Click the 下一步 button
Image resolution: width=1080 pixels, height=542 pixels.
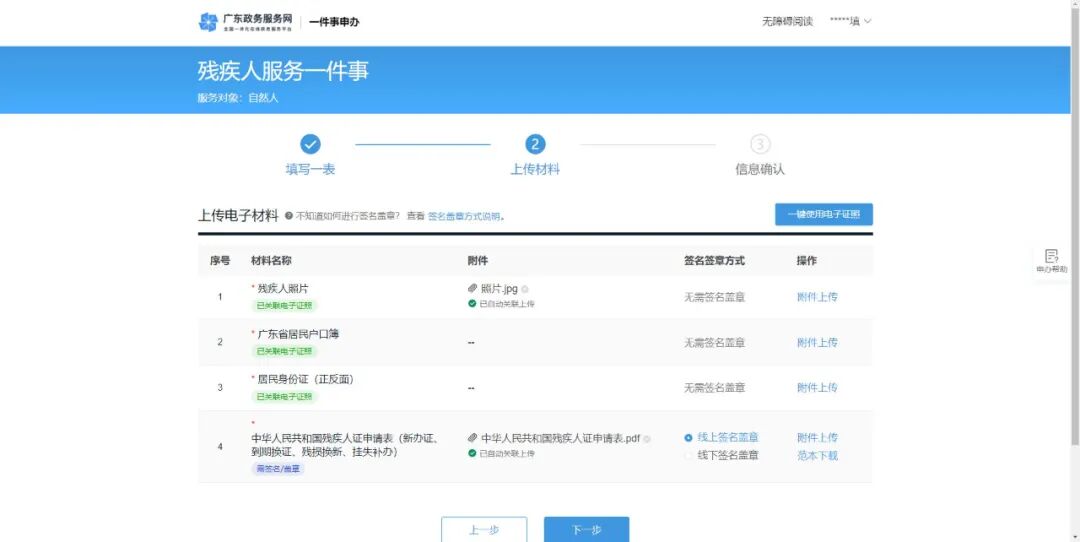point(586,530)
